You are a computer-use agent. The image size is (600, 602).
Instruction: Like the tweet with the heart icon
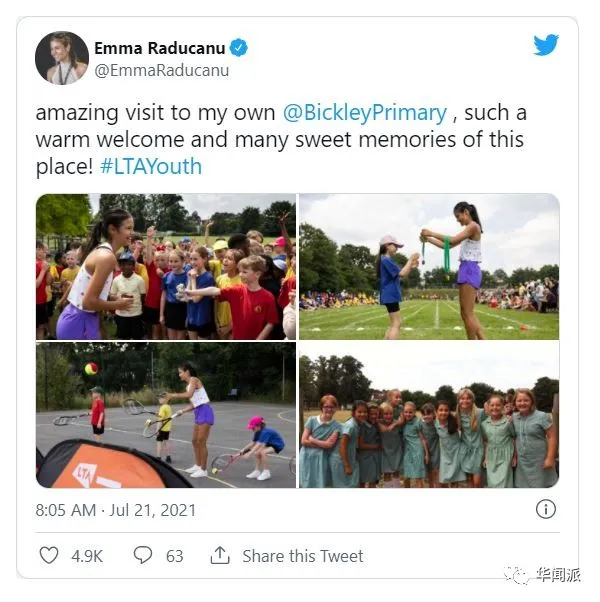click(49, 555)
